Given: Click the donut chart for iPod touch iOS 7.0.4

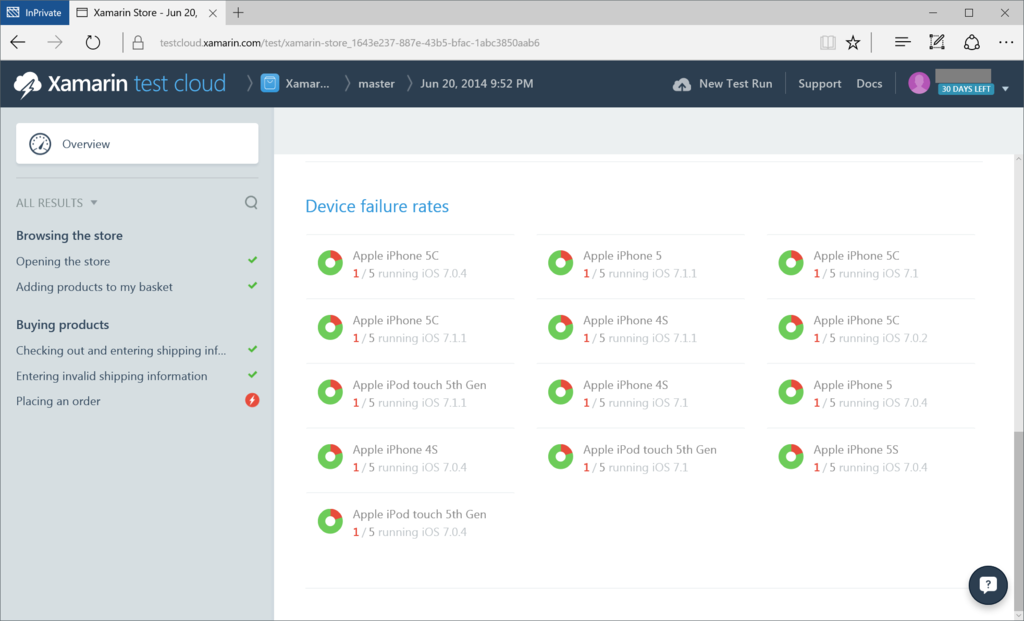Looking at the screenshot, I should pyautogui.click(x=330, y=522).
